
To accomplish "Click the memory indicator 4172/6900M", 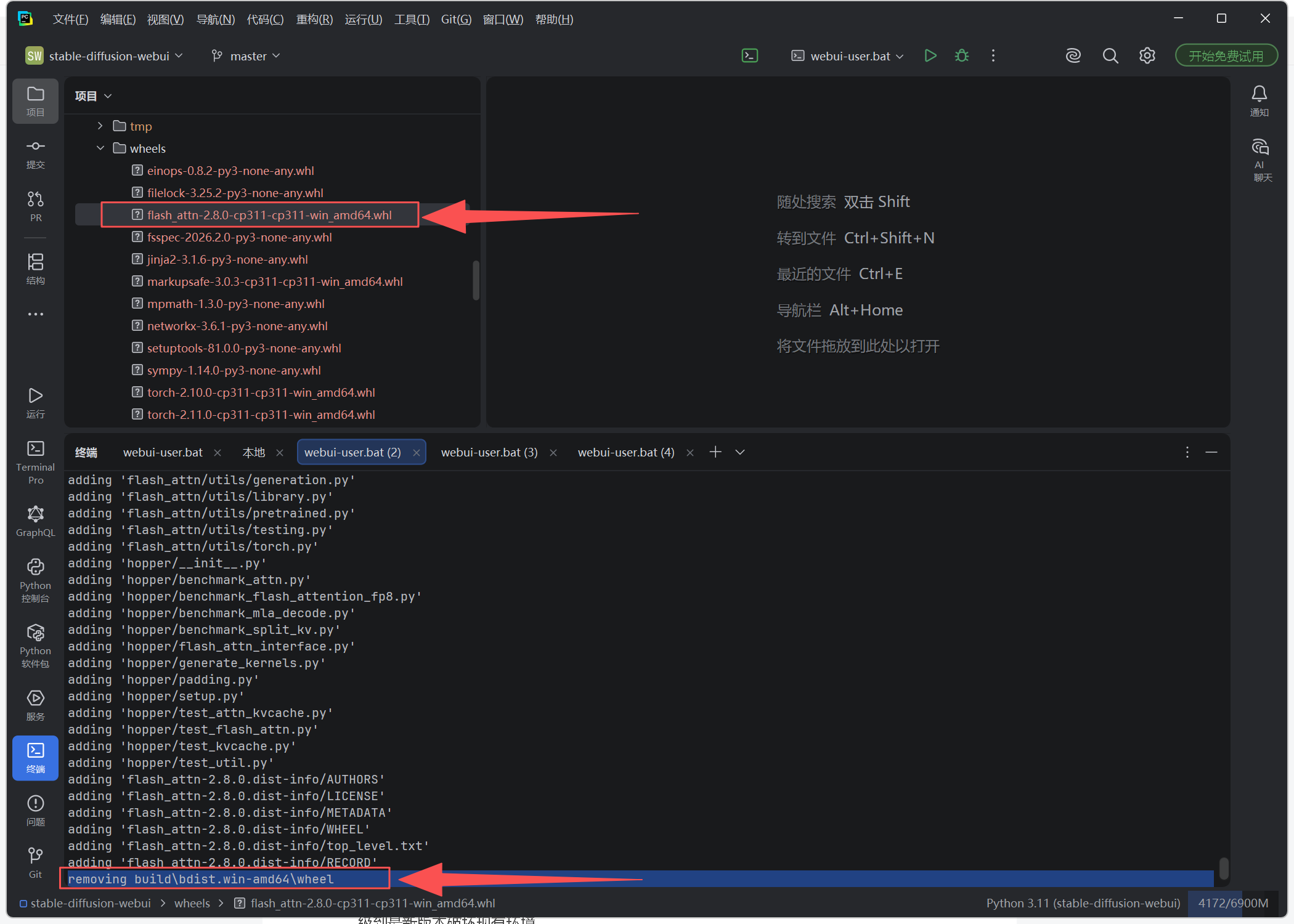I will point(1233,903).
